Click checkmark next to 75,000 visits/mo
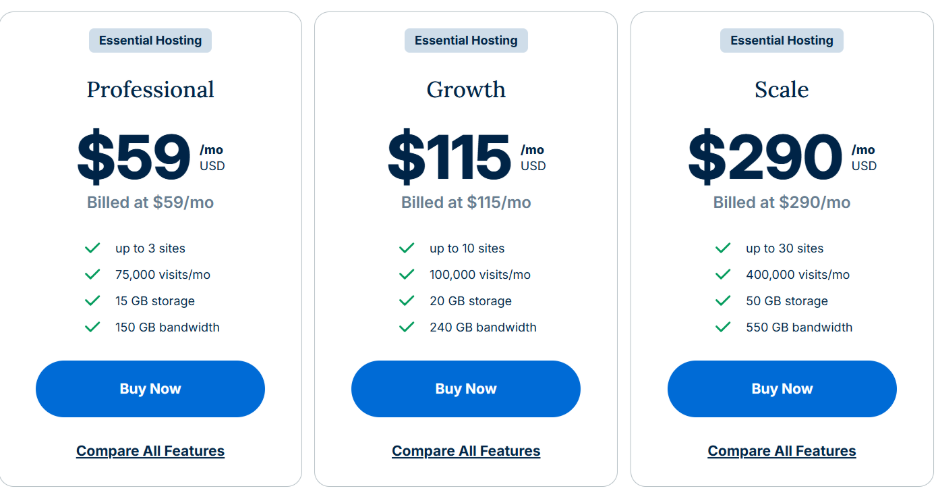 pyautogui.click(x=93, y=274)
